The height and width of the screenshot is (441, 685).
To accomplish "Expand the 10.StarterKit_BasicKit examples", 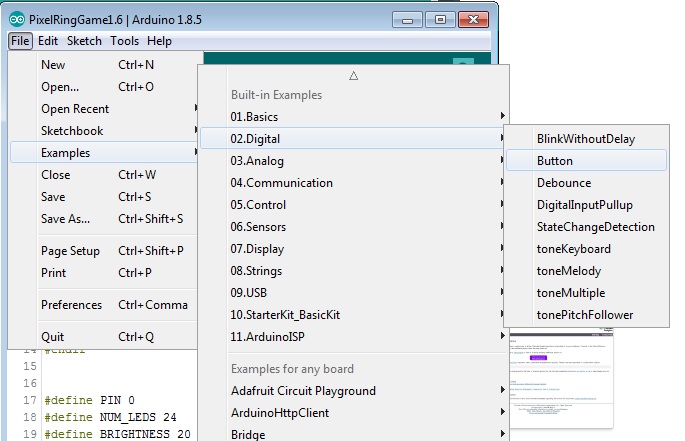I will [353, 315].
